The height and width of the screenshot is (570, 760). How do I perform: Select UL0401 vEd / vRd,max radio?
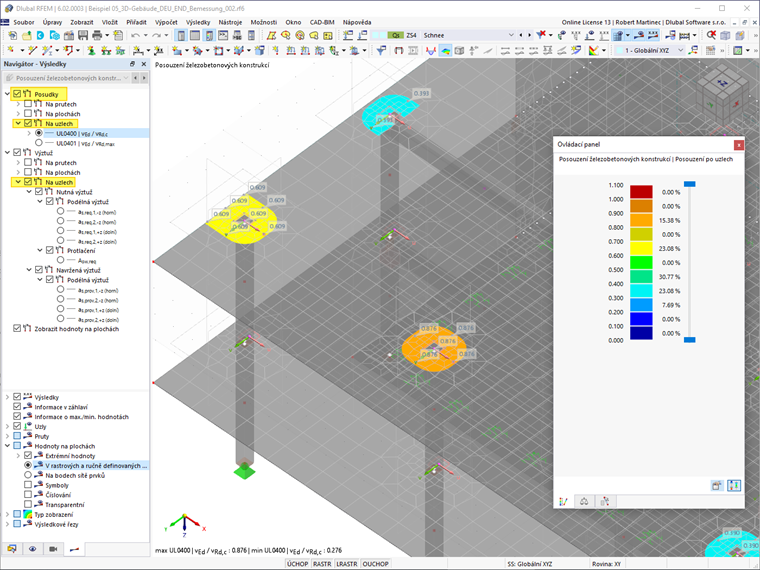point(39,143)
